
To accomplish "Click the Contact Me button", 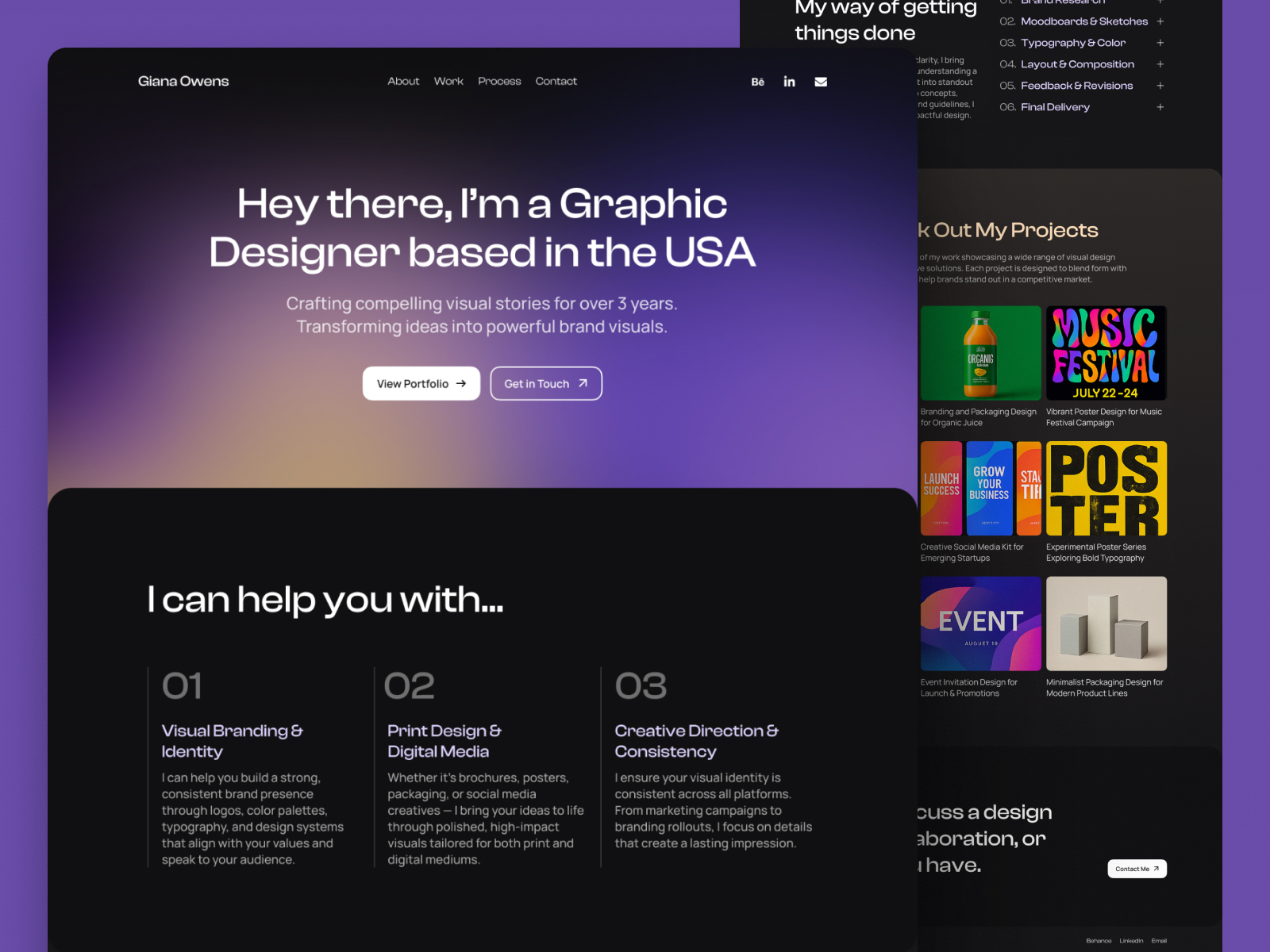I will [x=1137, y=869].
